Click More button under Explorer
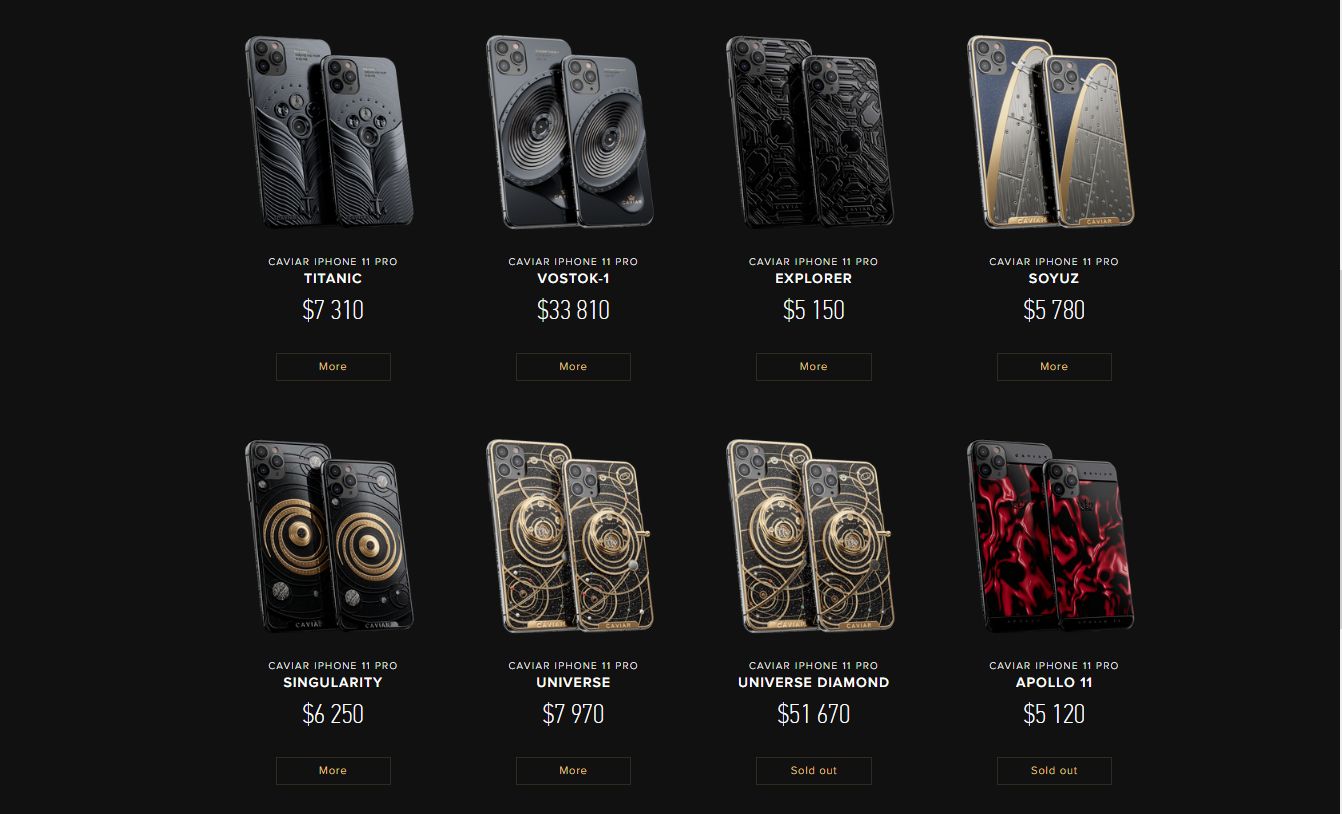 tap(814, 367)
